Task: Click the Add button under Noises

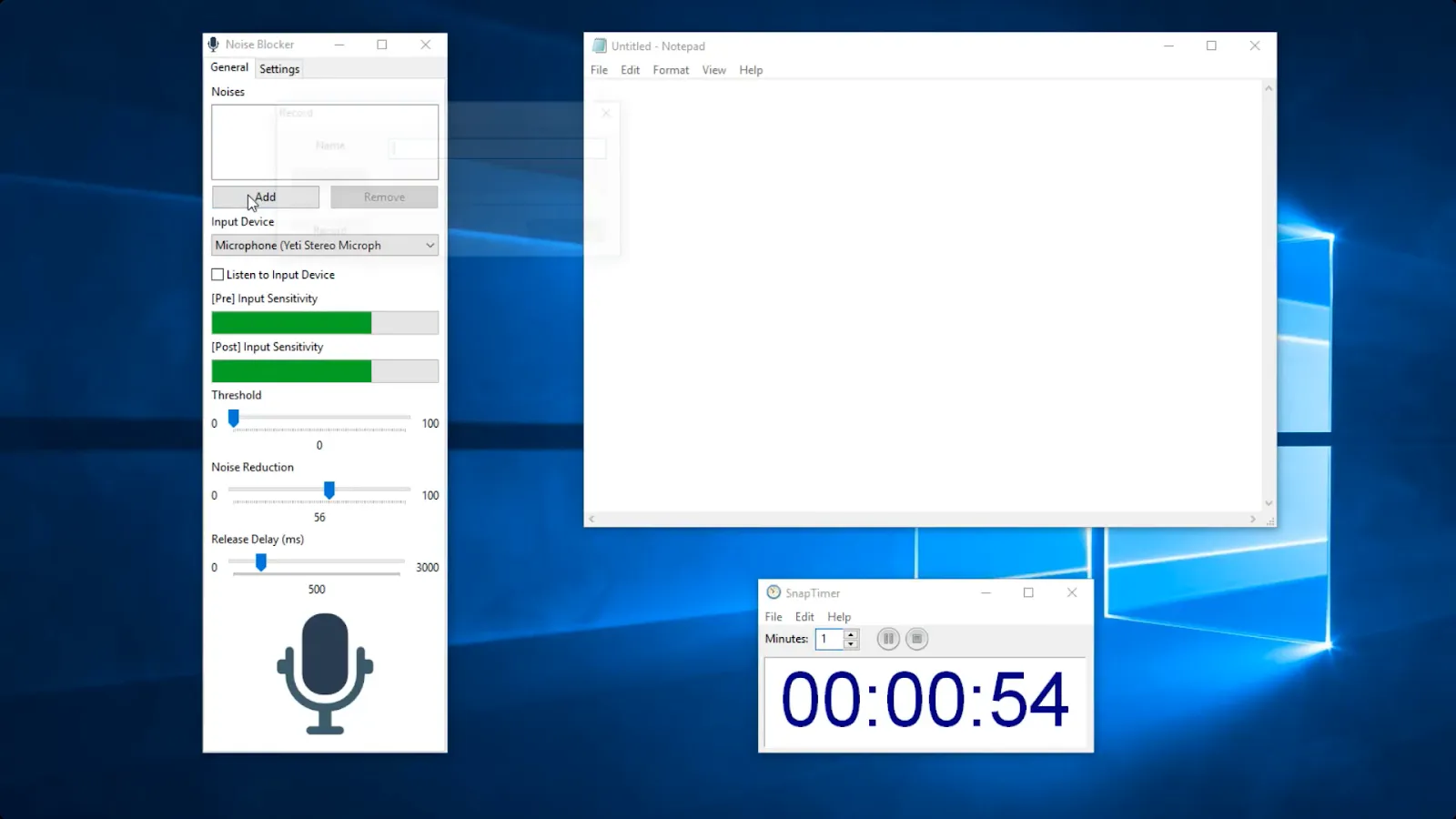Action: pos(266,197)
